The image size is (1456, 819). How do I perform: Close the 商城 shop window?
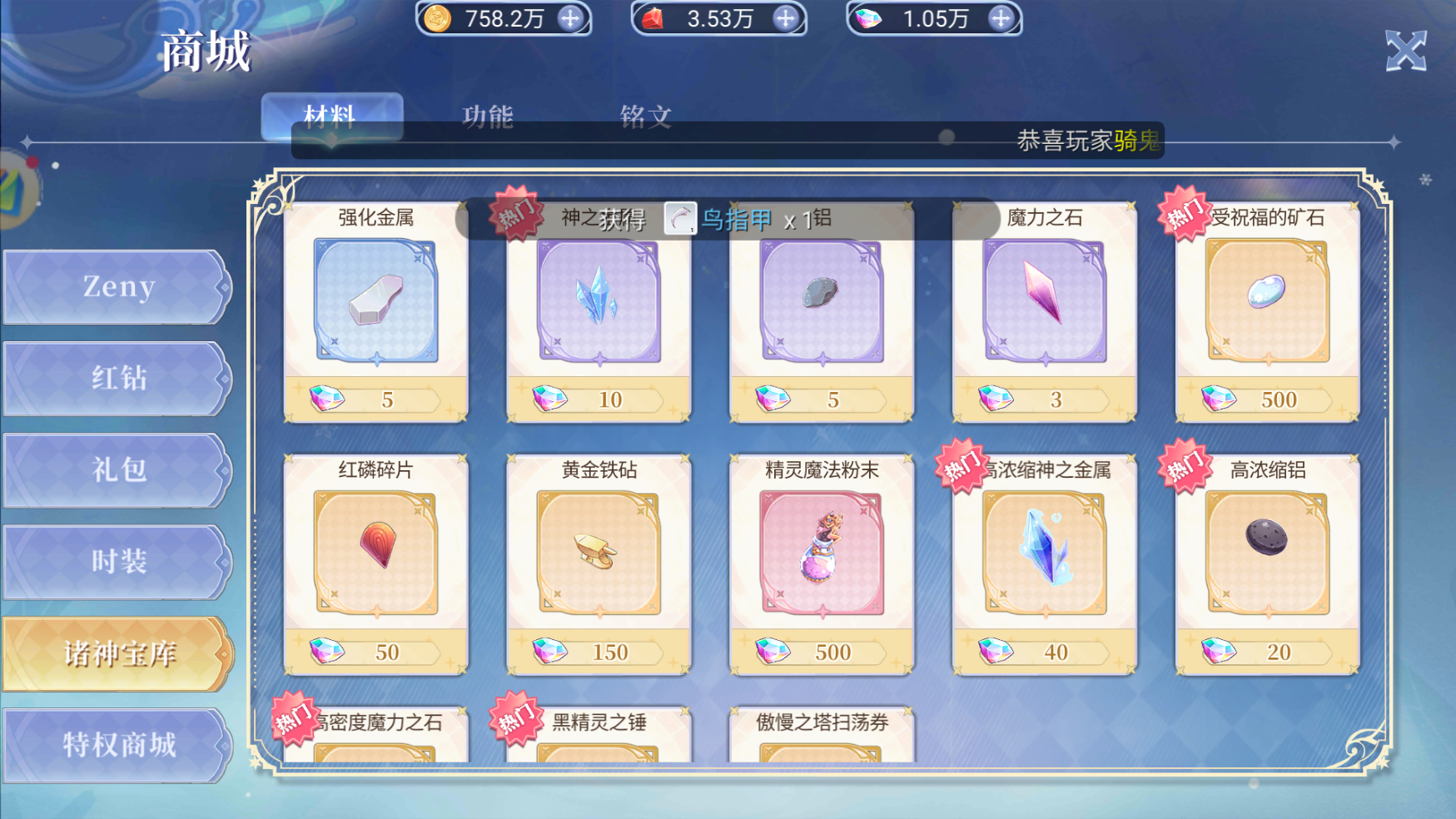point(1406,51)
